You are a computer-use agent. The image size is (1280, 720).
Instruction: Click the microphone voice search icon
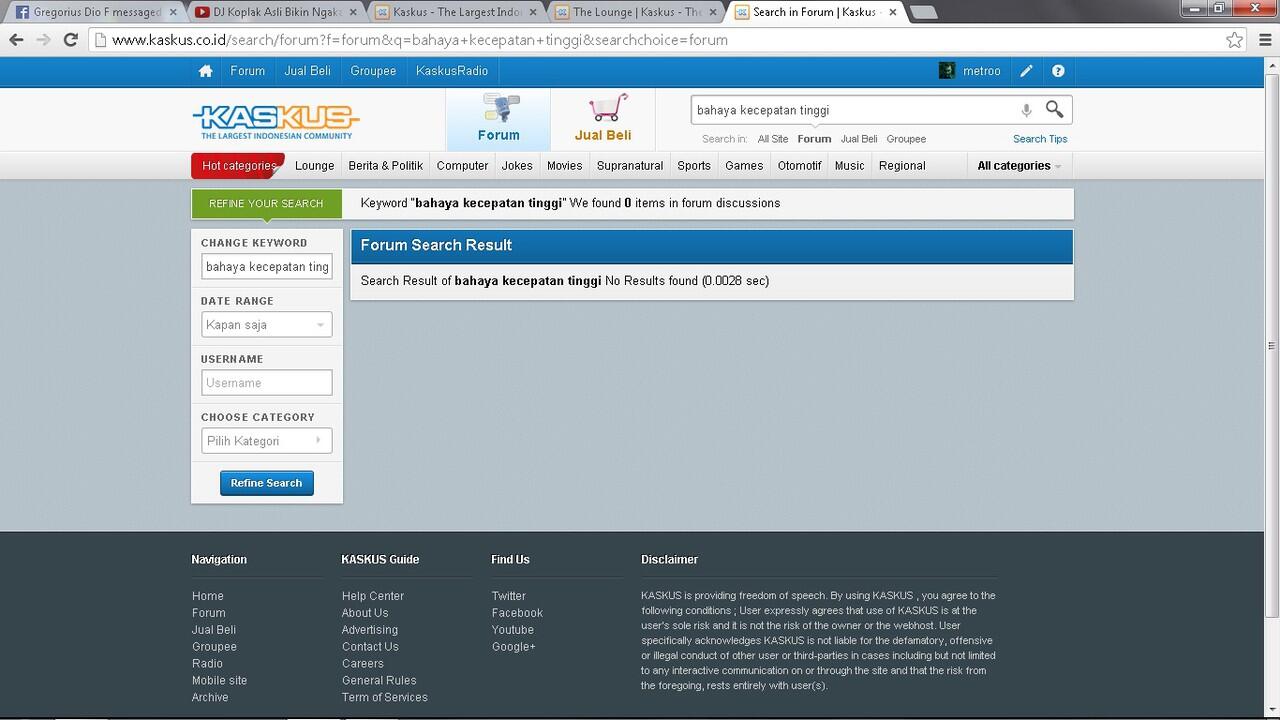point(1026,110)
